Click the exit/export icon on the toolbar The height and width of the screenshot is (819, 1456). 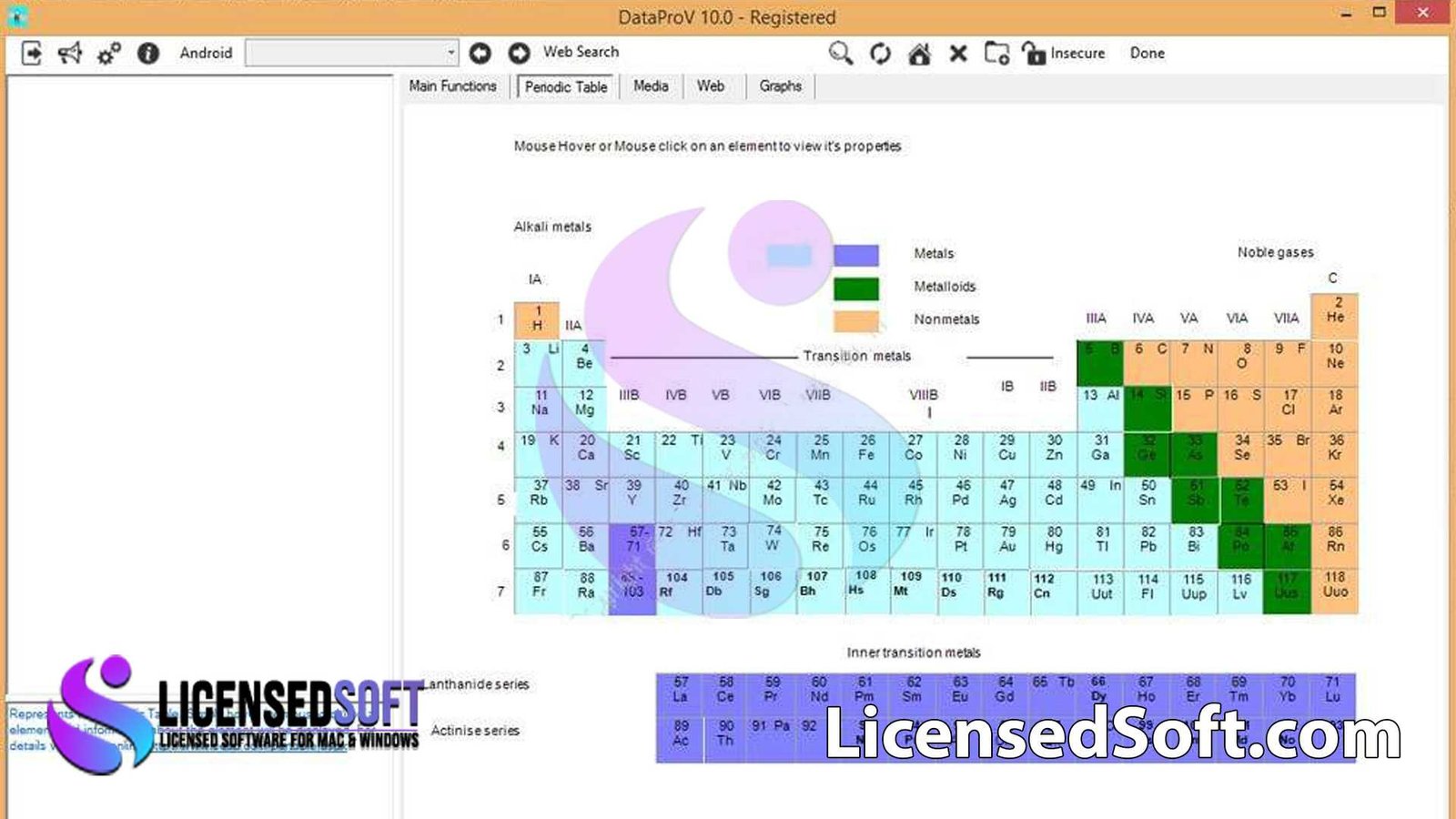click(x=34, y=54)
